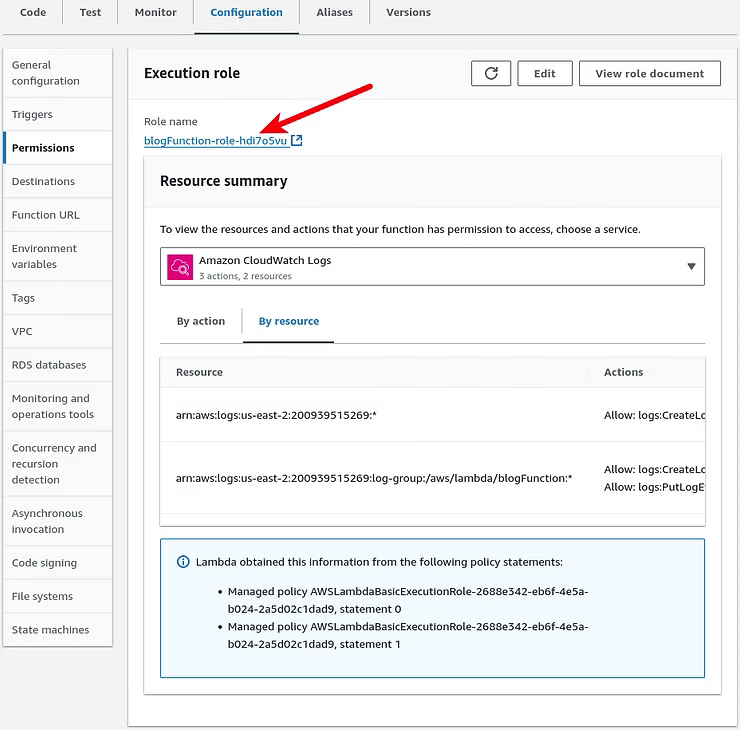Select Triggers in the sidebar
Screen dimensions: 740x730
point(58,114)
